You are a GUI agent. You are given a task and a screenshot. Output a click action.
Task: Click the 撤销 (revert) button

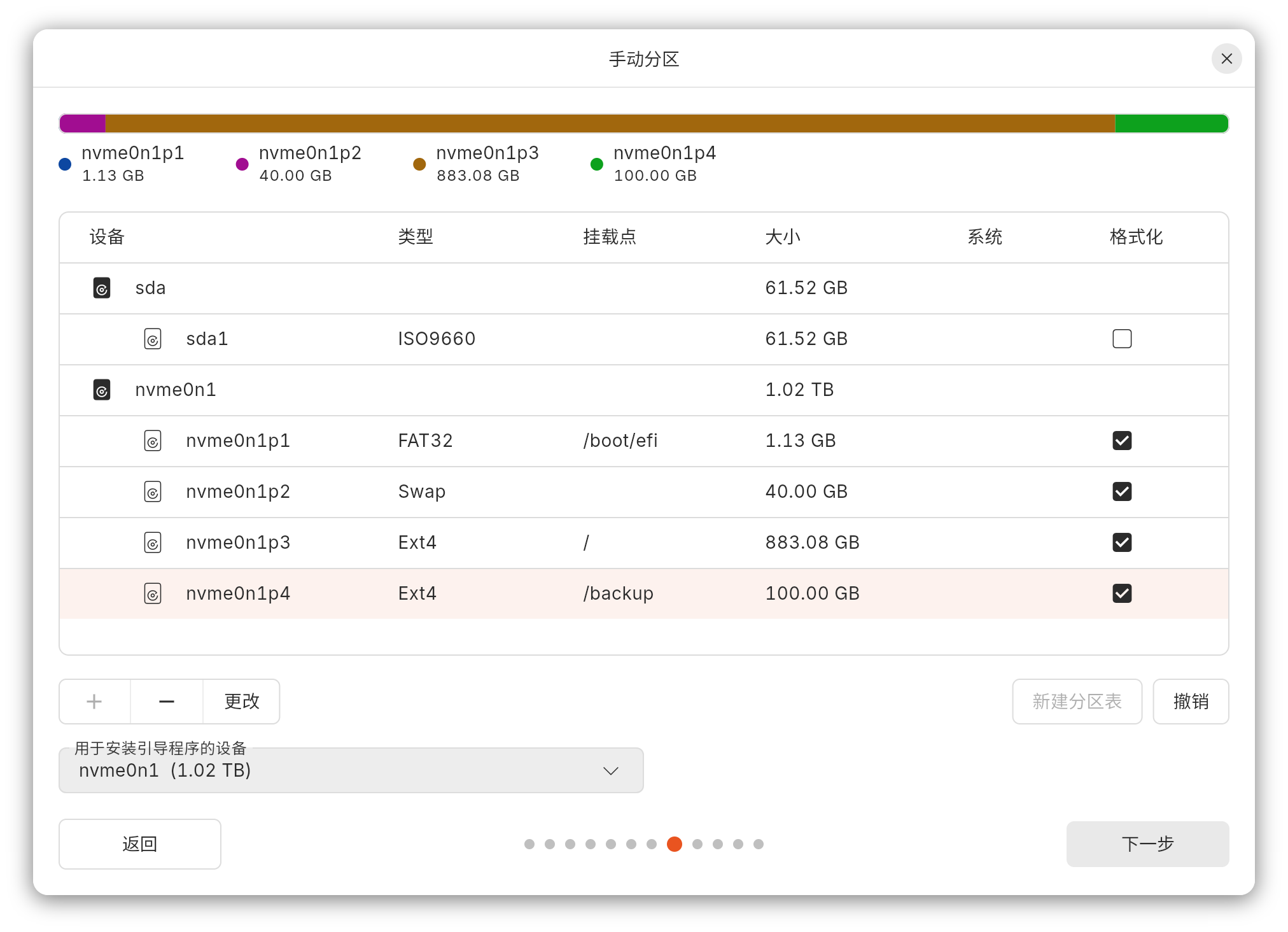1191,702
